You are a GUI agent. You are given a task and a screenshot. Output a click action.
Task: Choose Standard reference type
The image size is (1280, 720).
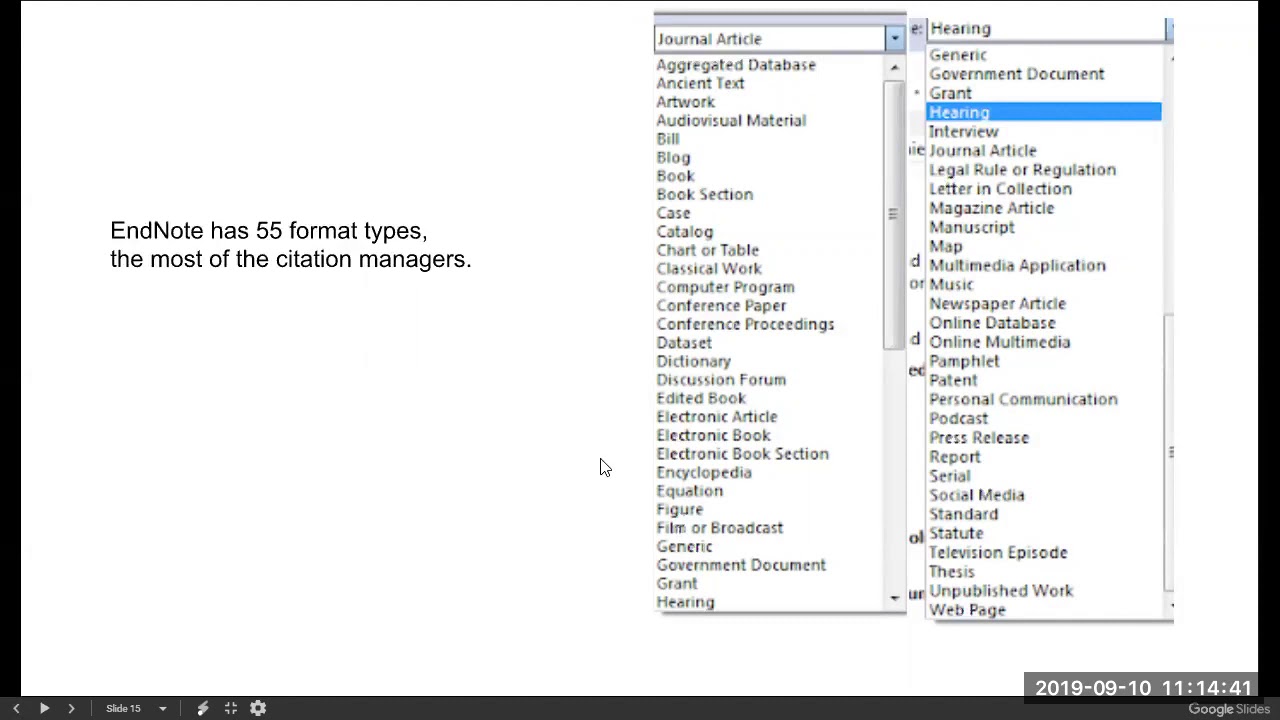tap(963, 513)
